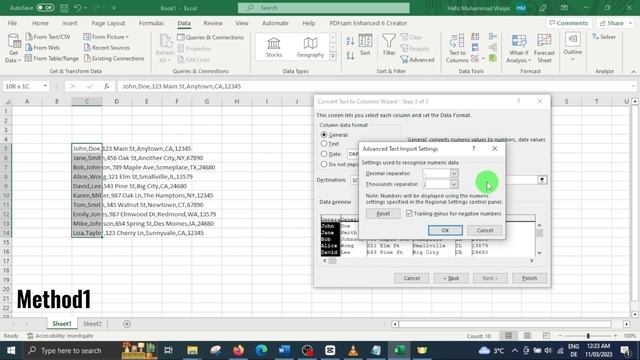Image resolution: width=640 pixels, height=360 pixels.
Task: Switch to Page Break Preview view
Action: click(546, 336)
